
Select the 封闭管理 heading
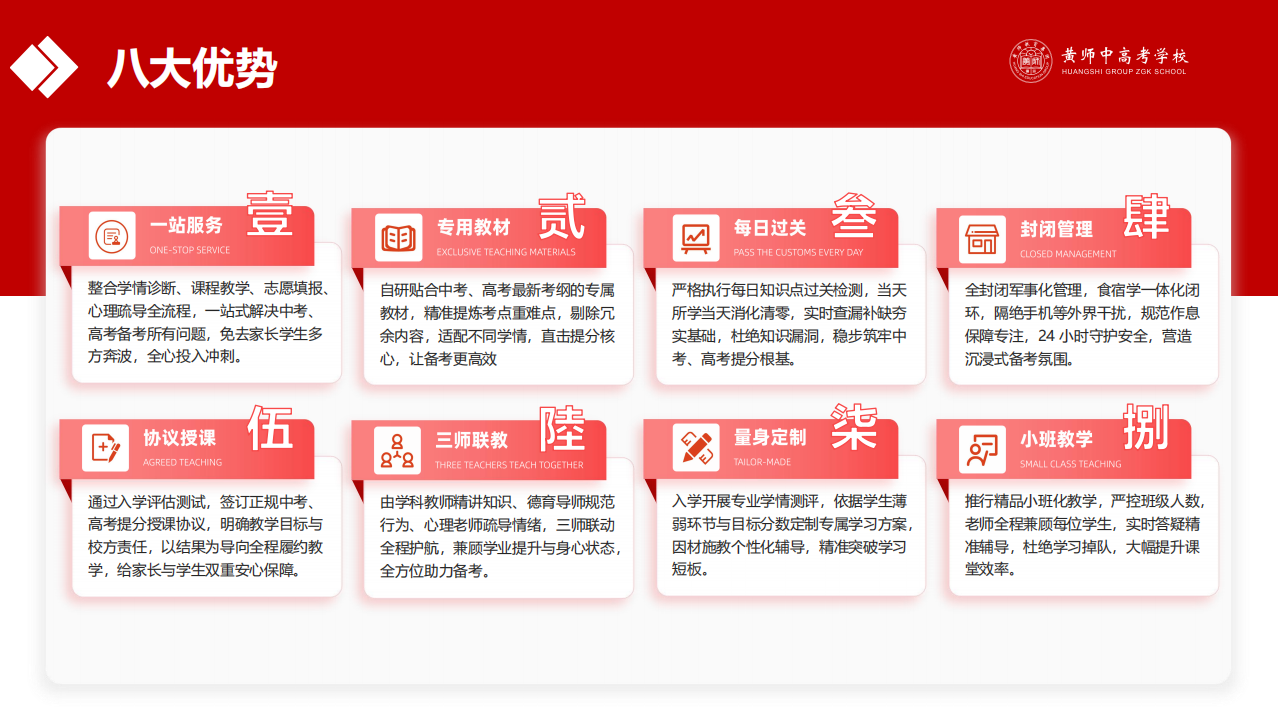[x=1056, y=229]
